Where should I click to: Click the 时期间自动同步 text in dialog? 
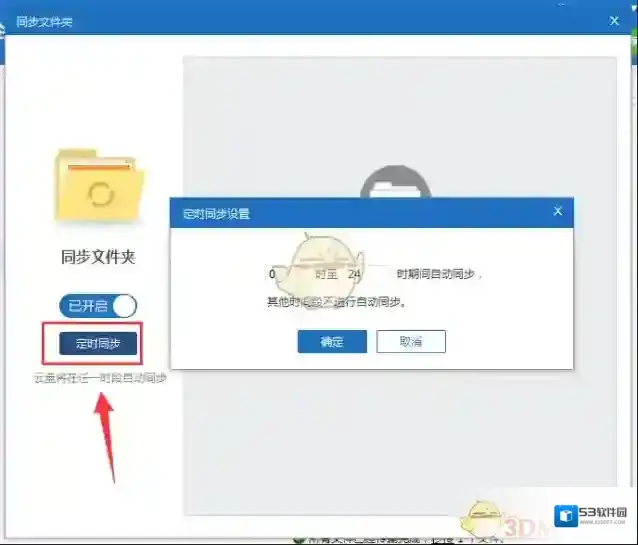(439, 274)
